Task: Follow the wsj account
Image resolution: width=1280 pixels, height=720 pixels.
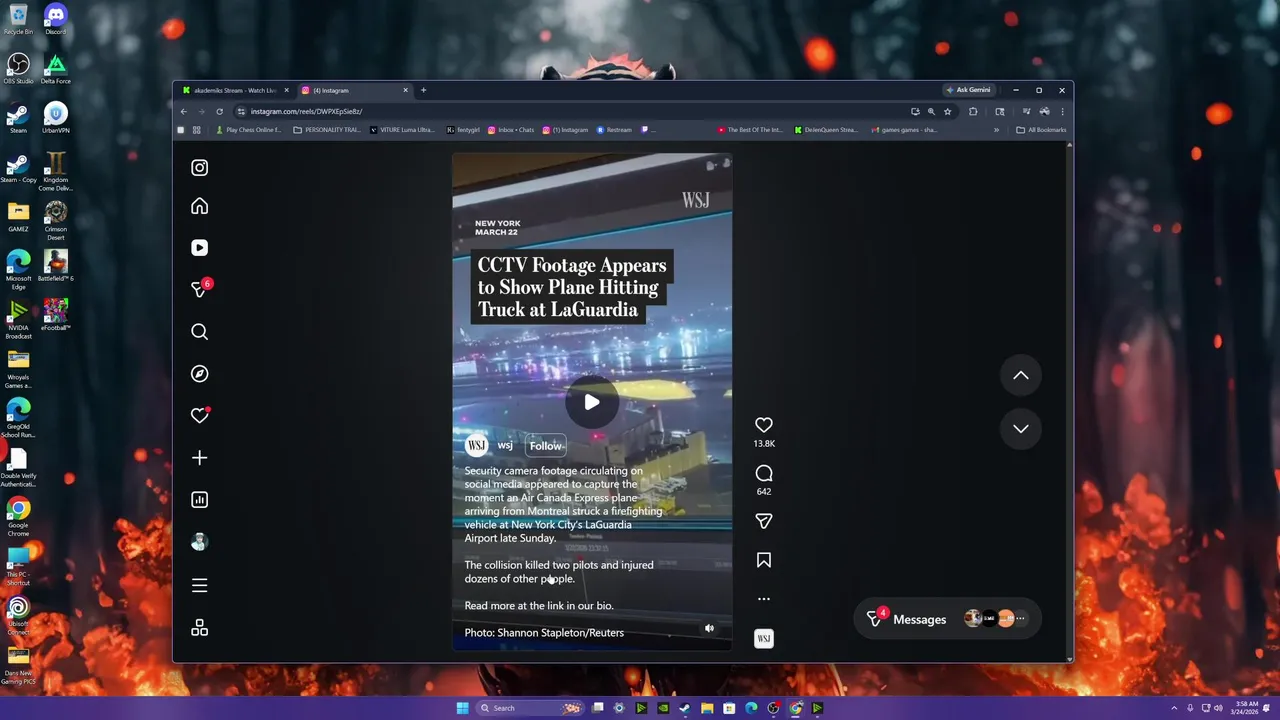Action: 546,446
